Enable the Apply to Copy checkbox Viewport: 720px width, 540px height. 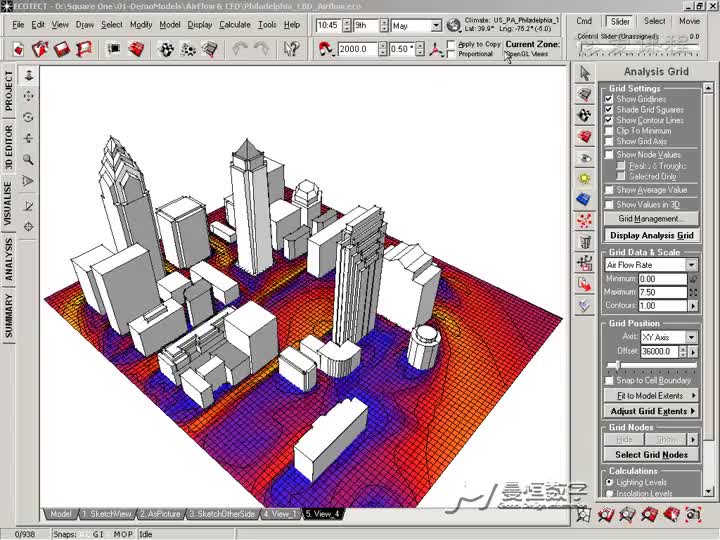(450, 45)
